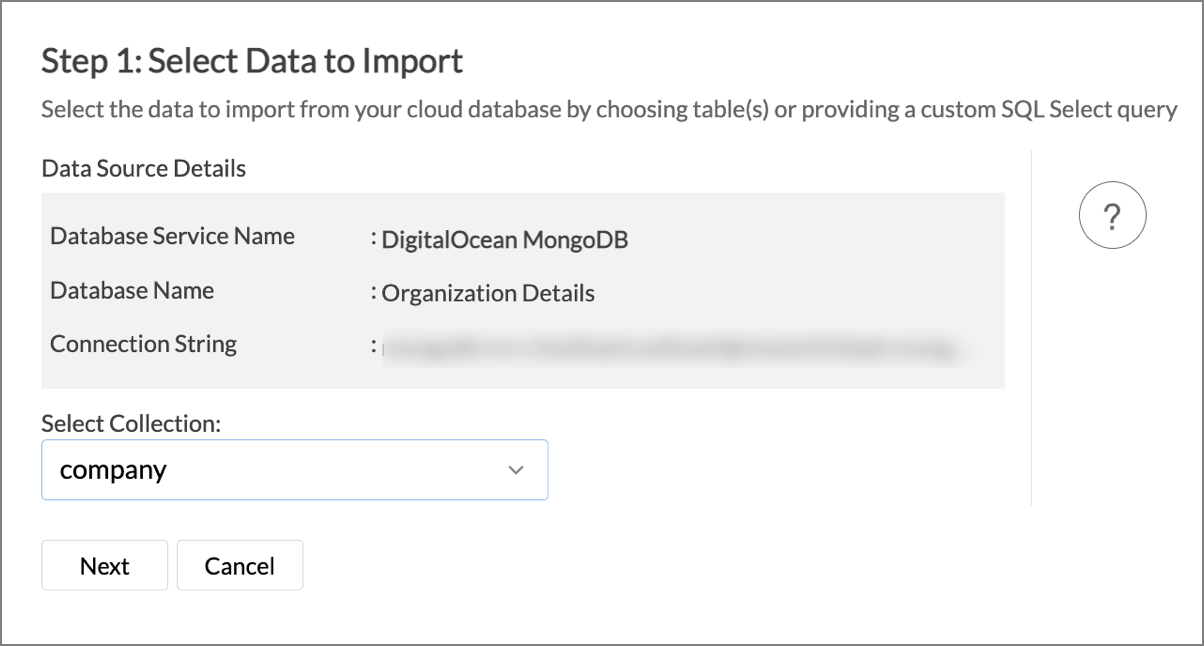
Task: Click the 'Step 1: Select Data to Import' heading
Action: pyautogui.click(x=252, y=62)
